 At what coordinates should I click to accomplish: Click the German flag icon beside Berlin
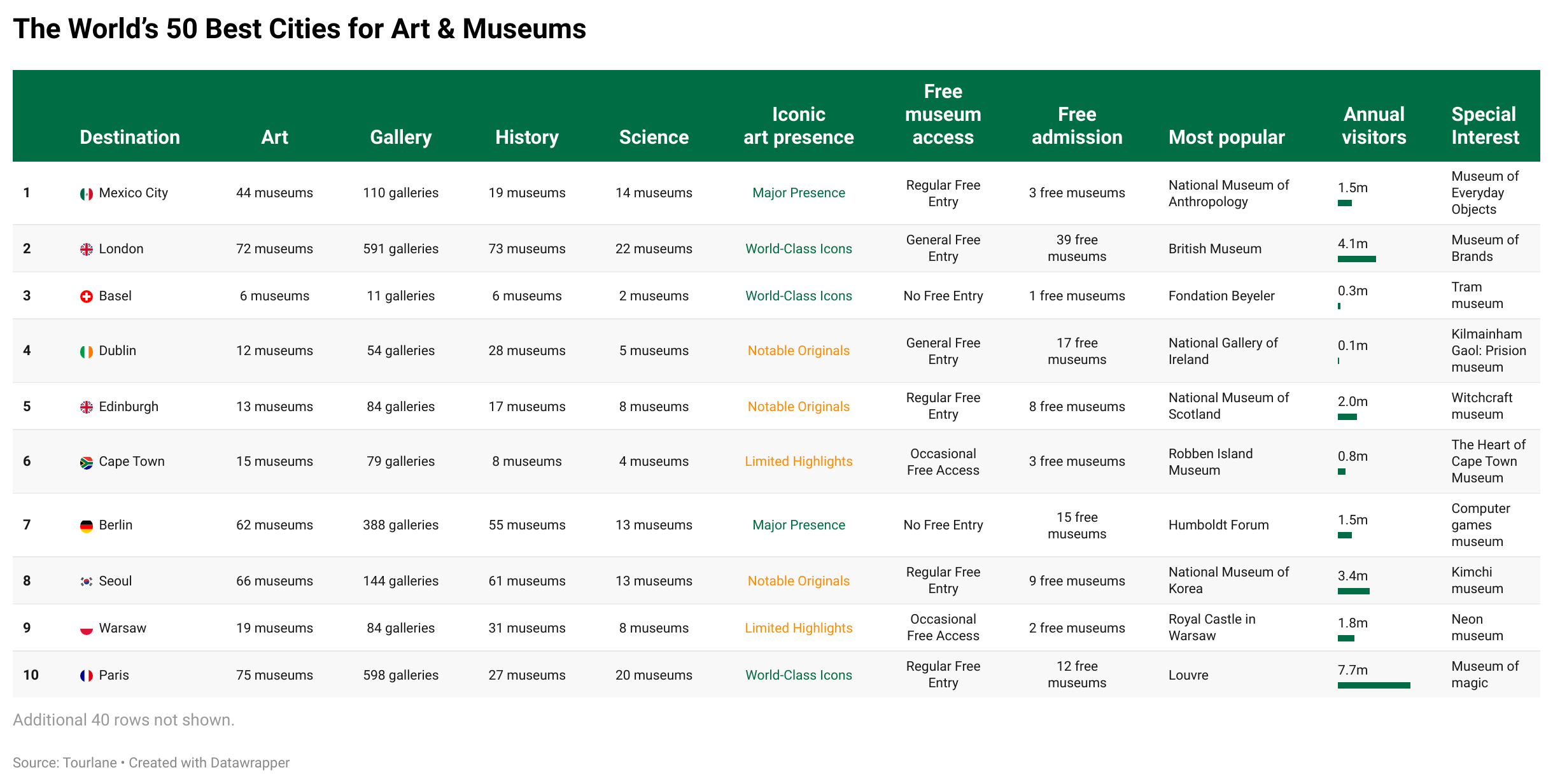coord(87,526)
